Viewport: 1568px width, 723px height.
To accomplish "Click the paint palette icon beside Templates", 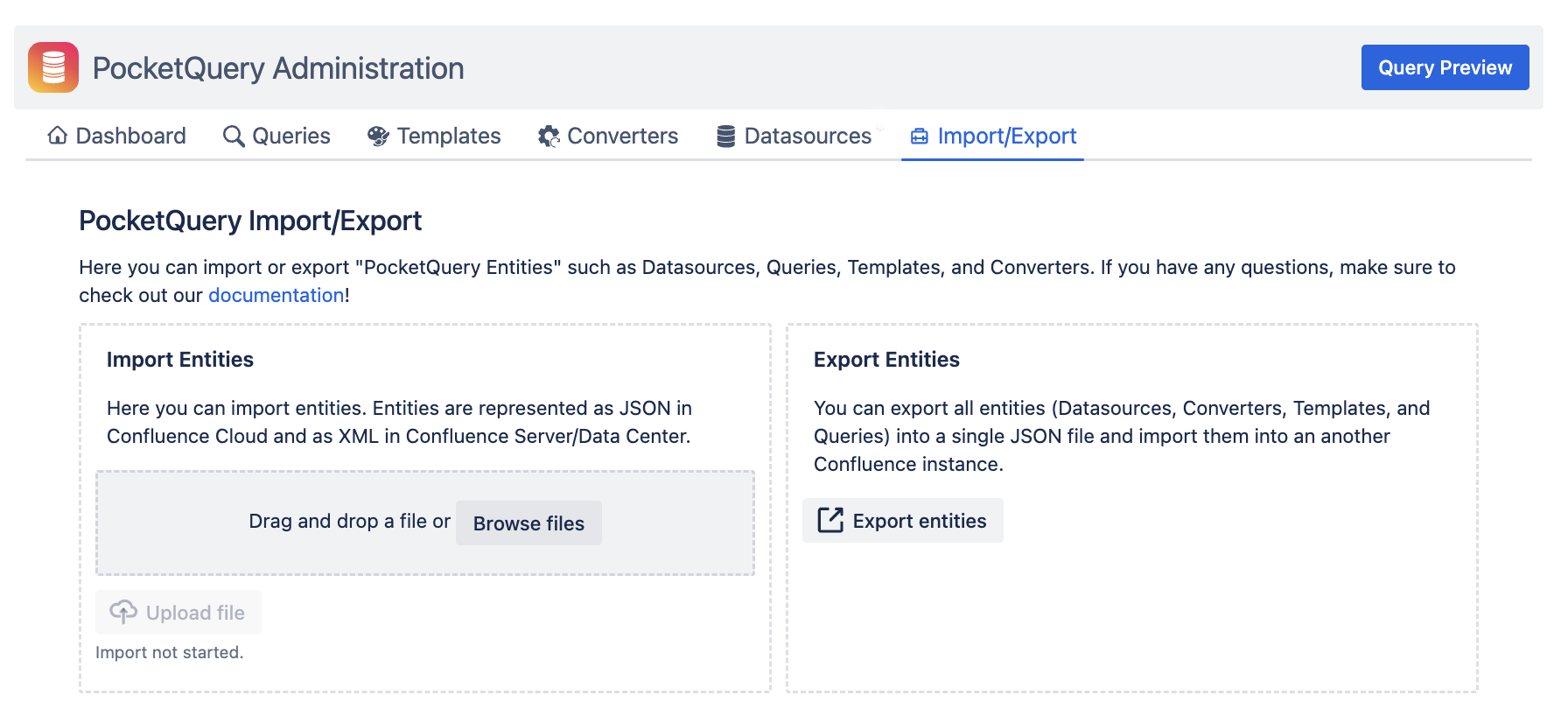I will [x=378, y=137].
